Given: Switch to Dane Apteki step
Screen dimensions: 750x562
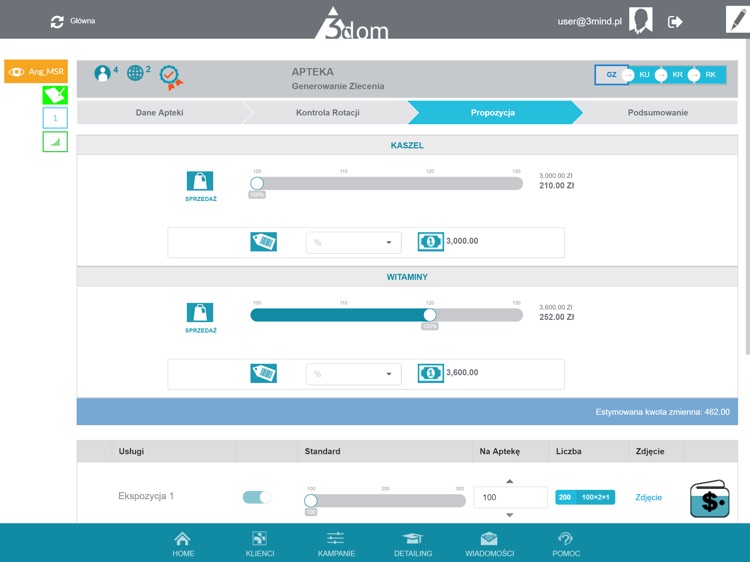Looking at the screenshot, I should pyautogui.click(x=160, y=112).
